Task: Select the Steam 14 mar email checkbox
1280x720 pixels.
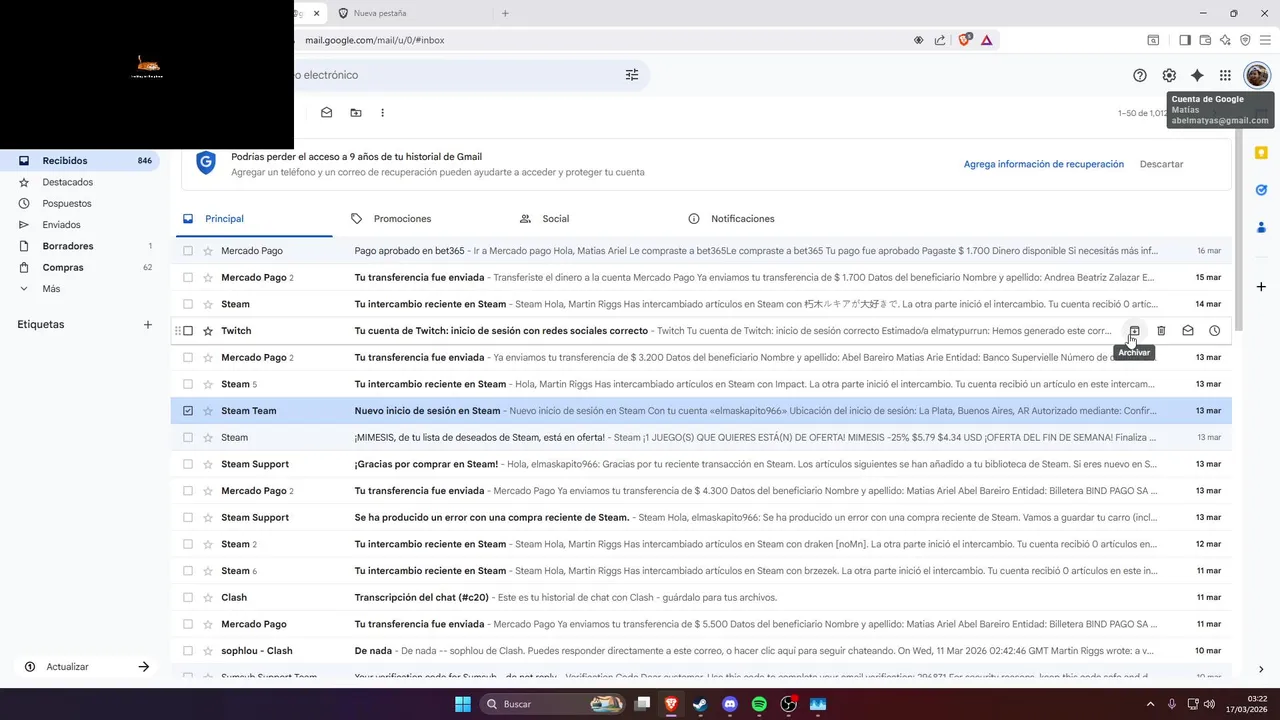Action: click(x=188, y=304)
